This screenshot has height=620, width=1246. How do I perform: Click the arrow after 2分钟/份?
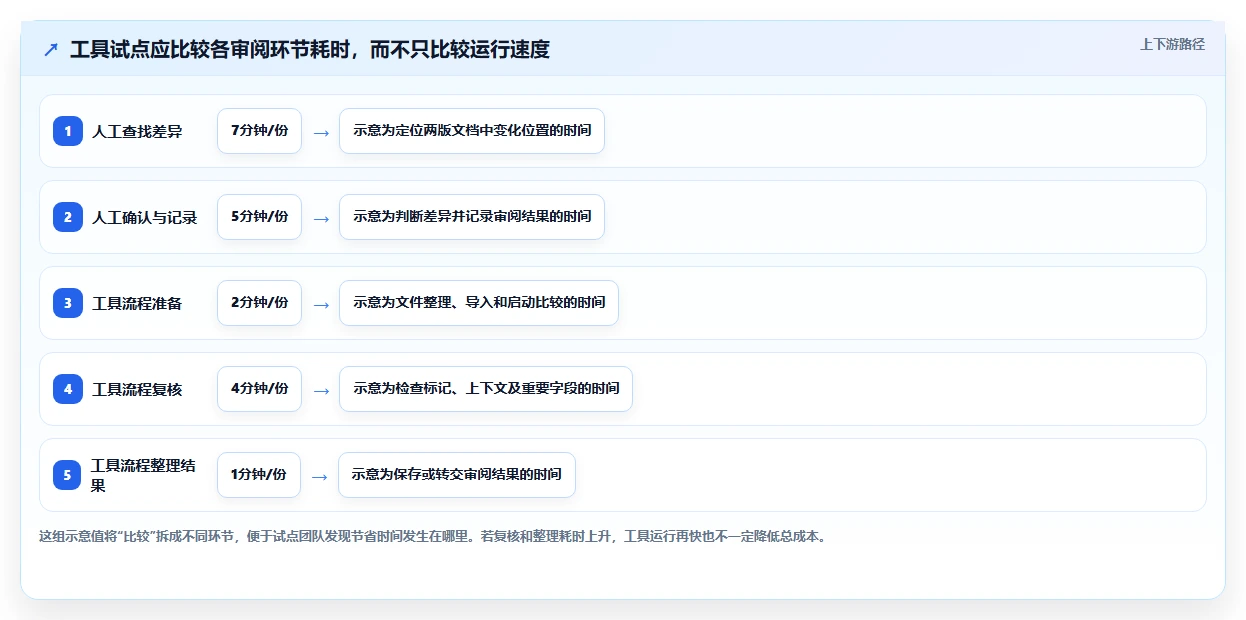(320, 304)
